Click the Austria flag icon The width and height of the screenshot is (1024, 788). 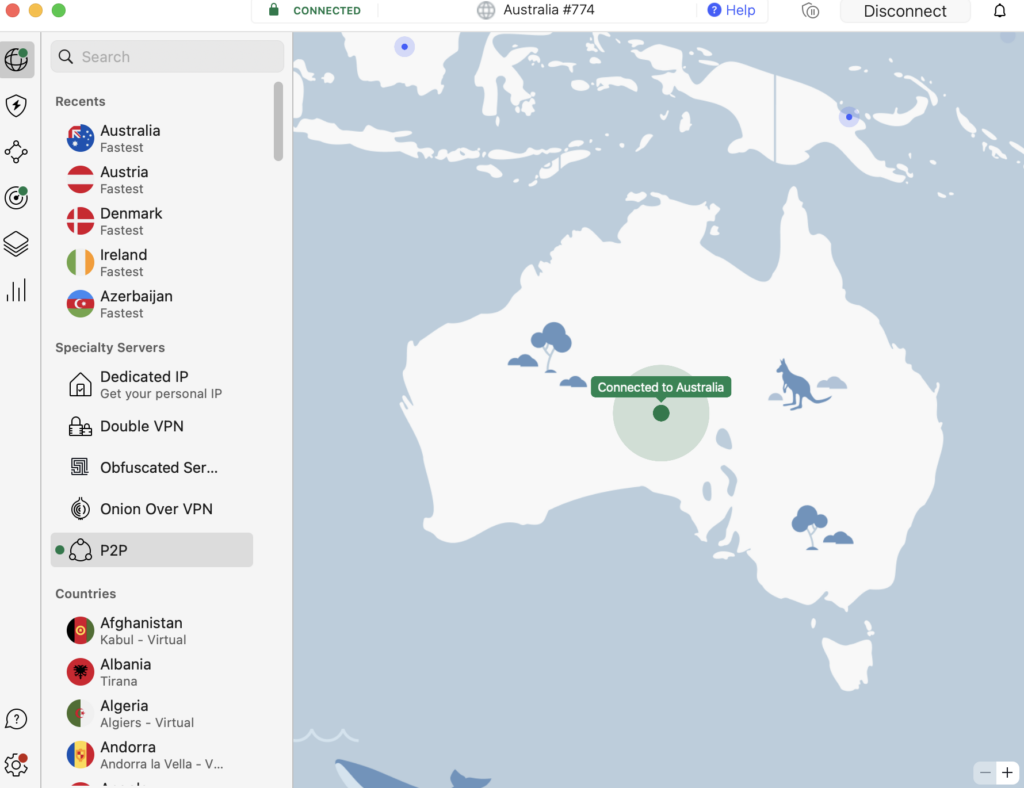tap(80, 180)
